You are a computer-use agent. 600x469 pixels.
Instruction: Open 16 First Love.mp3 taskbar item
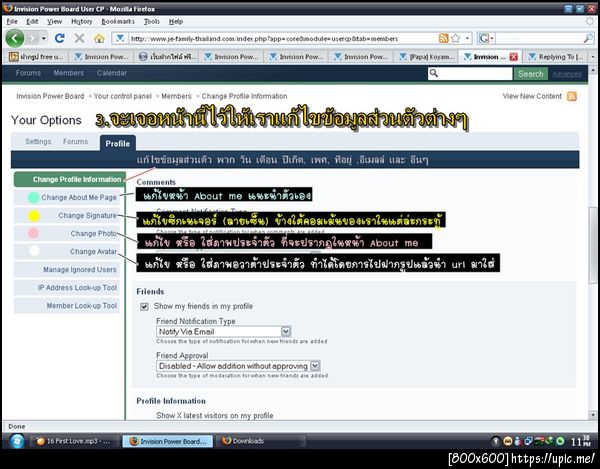[x=73, y=441]
